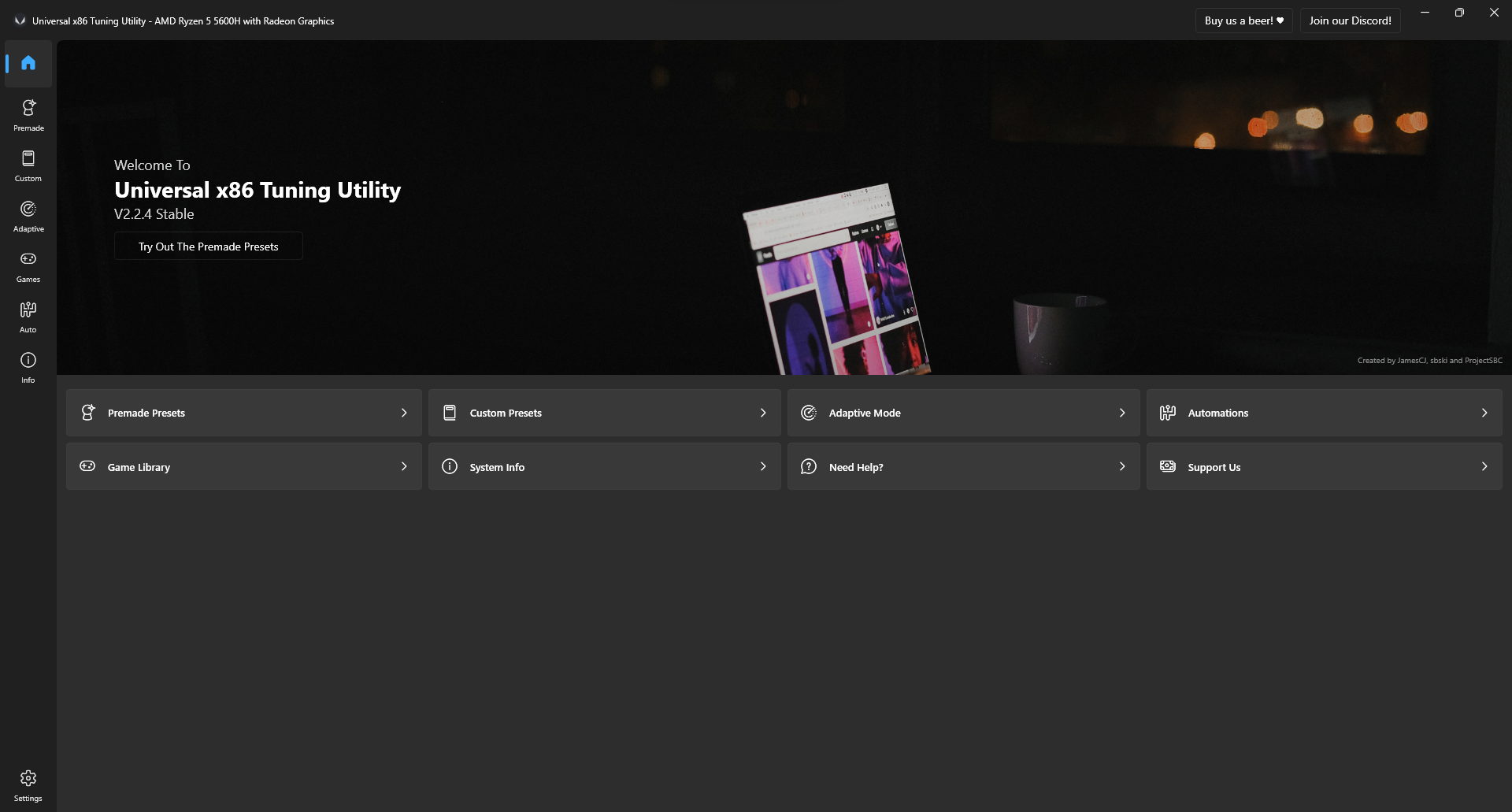The height and width of the screenshot is (812, 1512).
Task: Open the Premade sidebar icon
Action: pyautogui.click(x=28, y=107)
